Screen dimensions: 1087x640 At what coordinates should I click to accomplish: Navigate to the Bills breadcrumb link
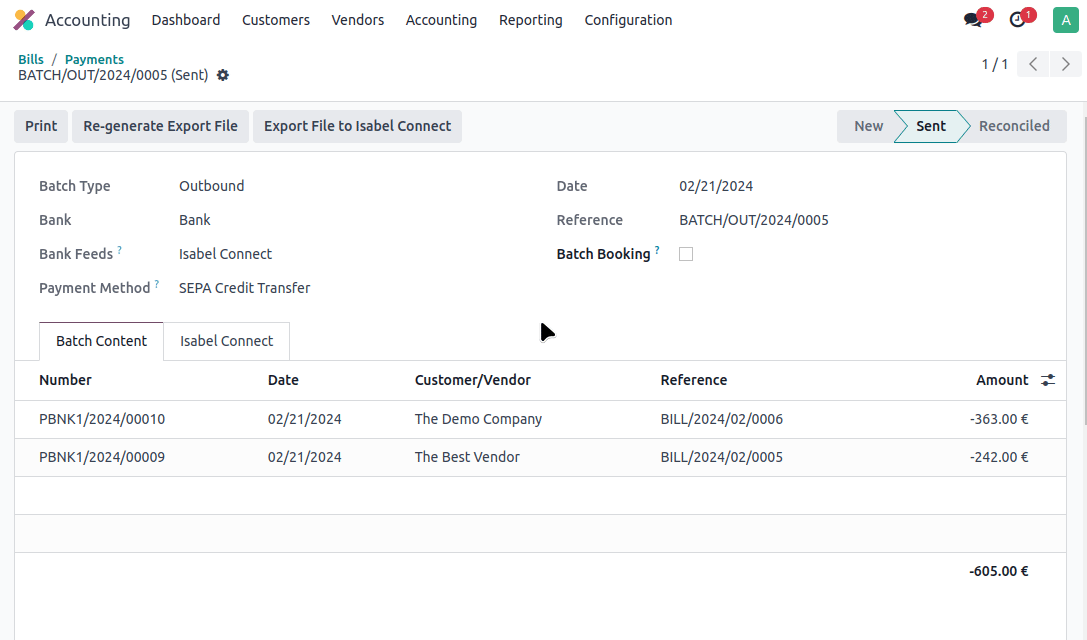click(31, 59)
